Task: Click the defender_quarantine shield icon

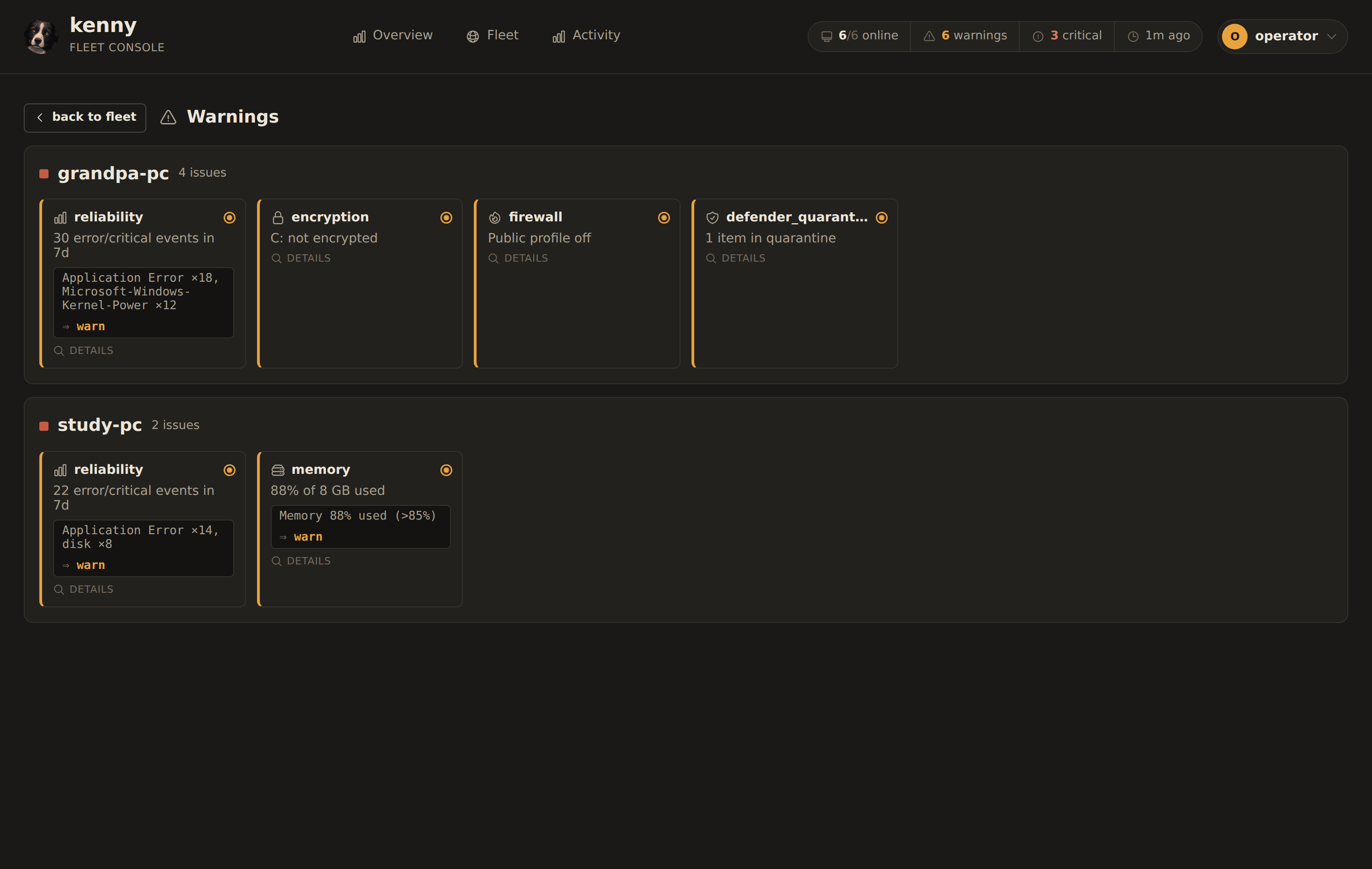Action: coord(712,218)
